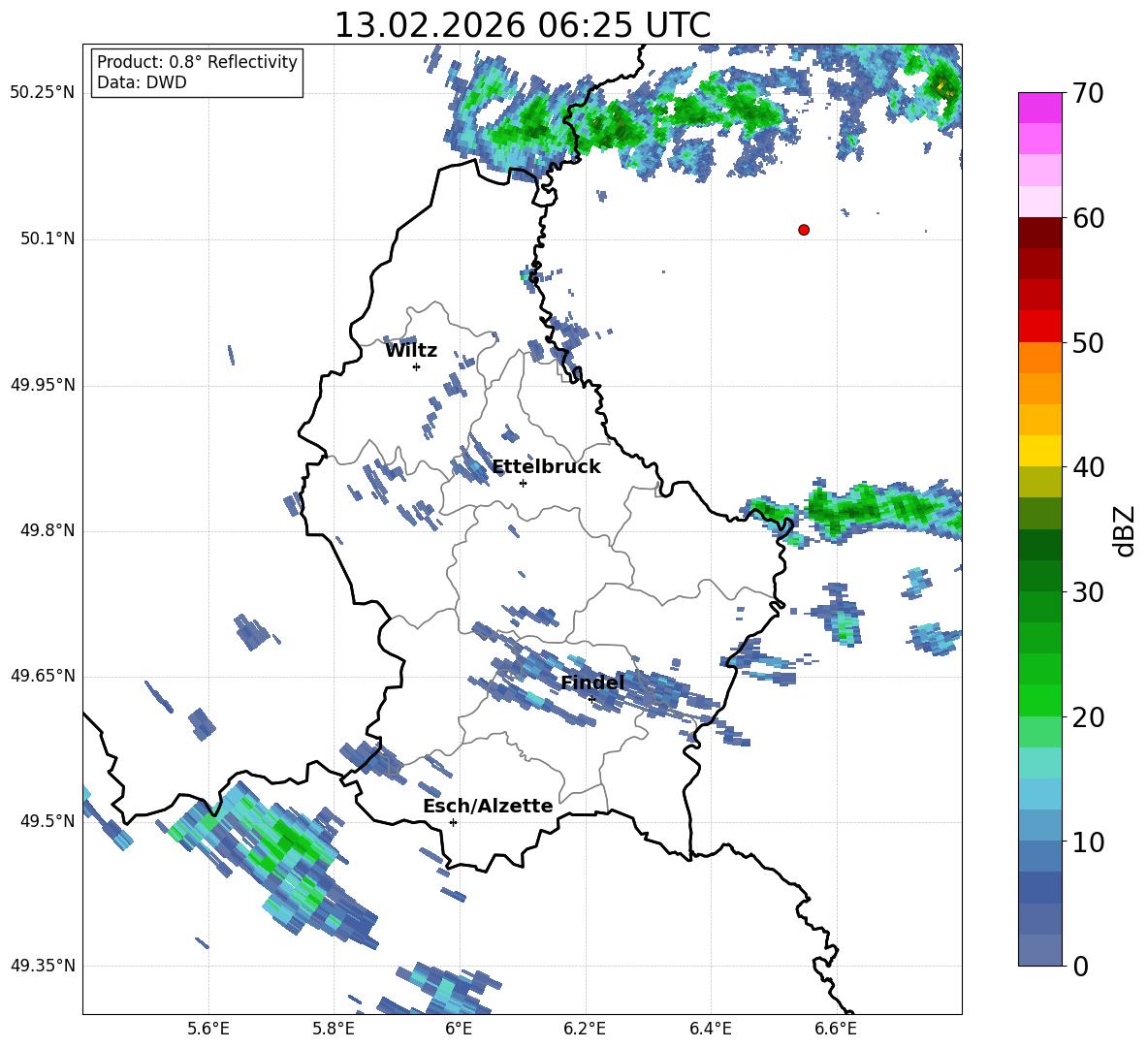Click the title 13.02.2026 06:25 UTC
The image size is (1148, 1048).
(523, 25)
